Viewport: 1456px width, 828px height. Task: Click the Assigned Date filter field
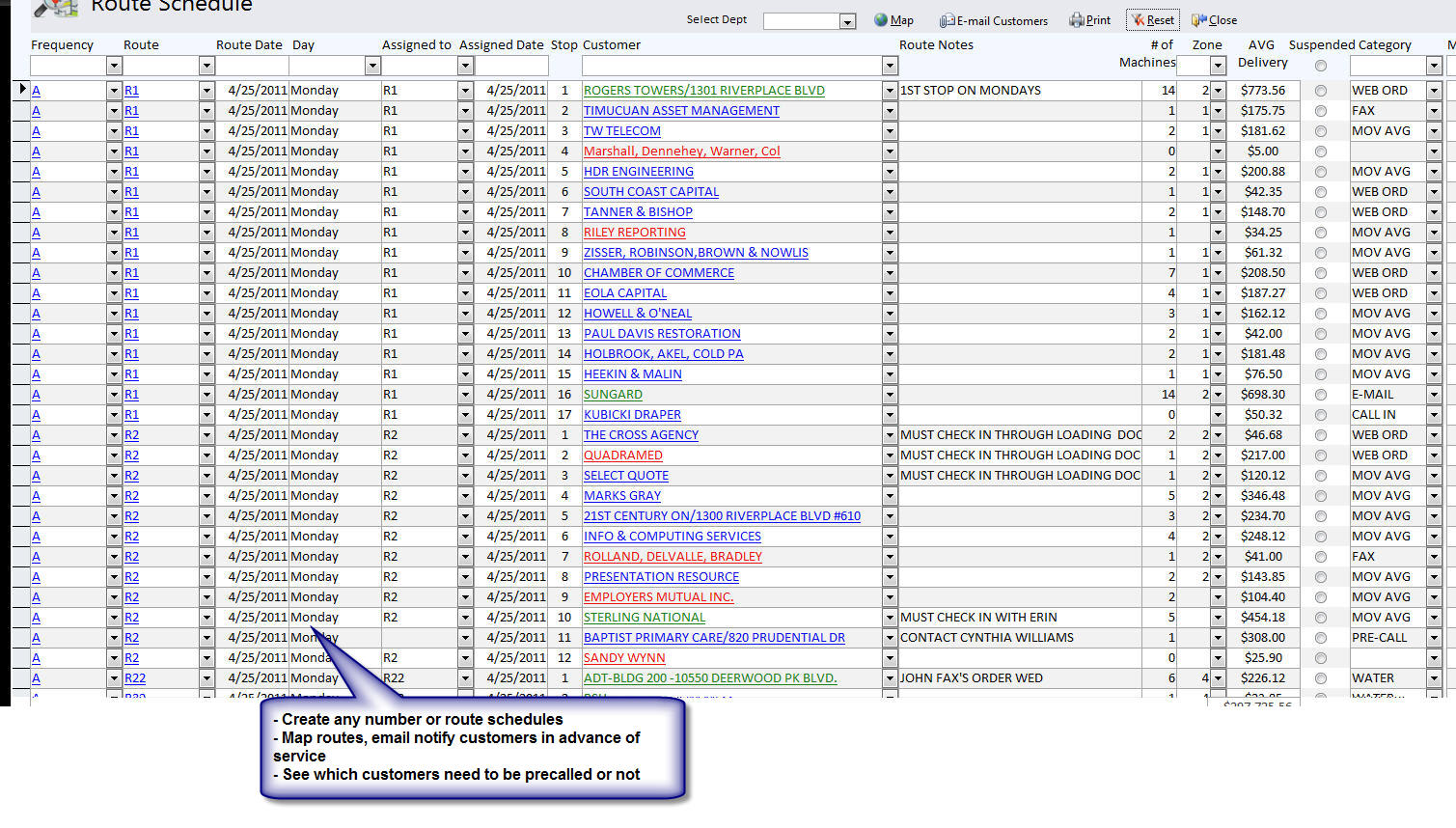511,66
